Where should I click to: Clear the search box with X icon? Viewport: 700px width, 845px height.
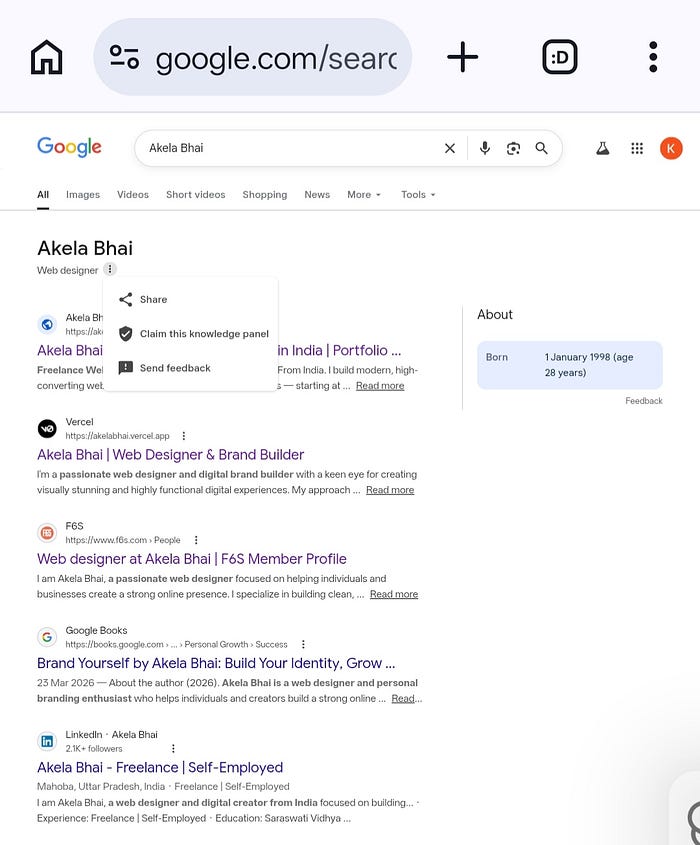[450, 148]
